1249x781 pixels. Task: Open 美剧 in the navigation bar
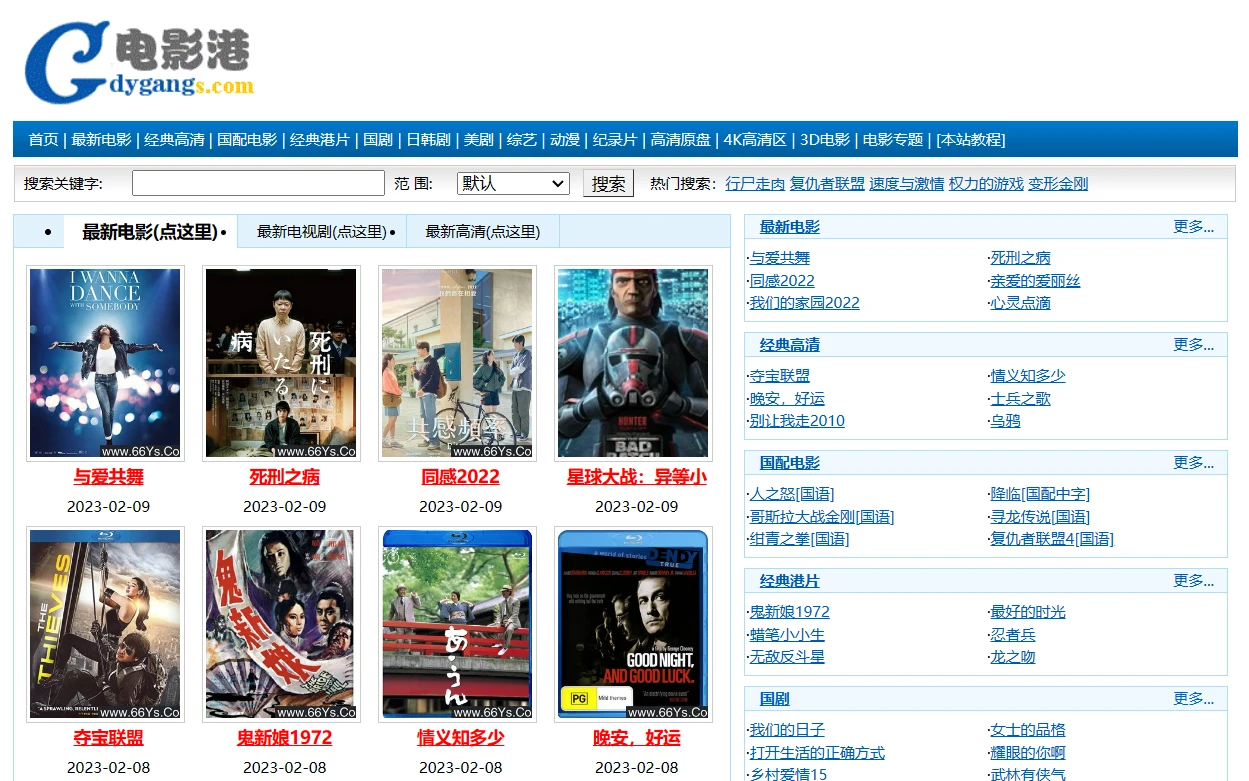click(481, 140)
